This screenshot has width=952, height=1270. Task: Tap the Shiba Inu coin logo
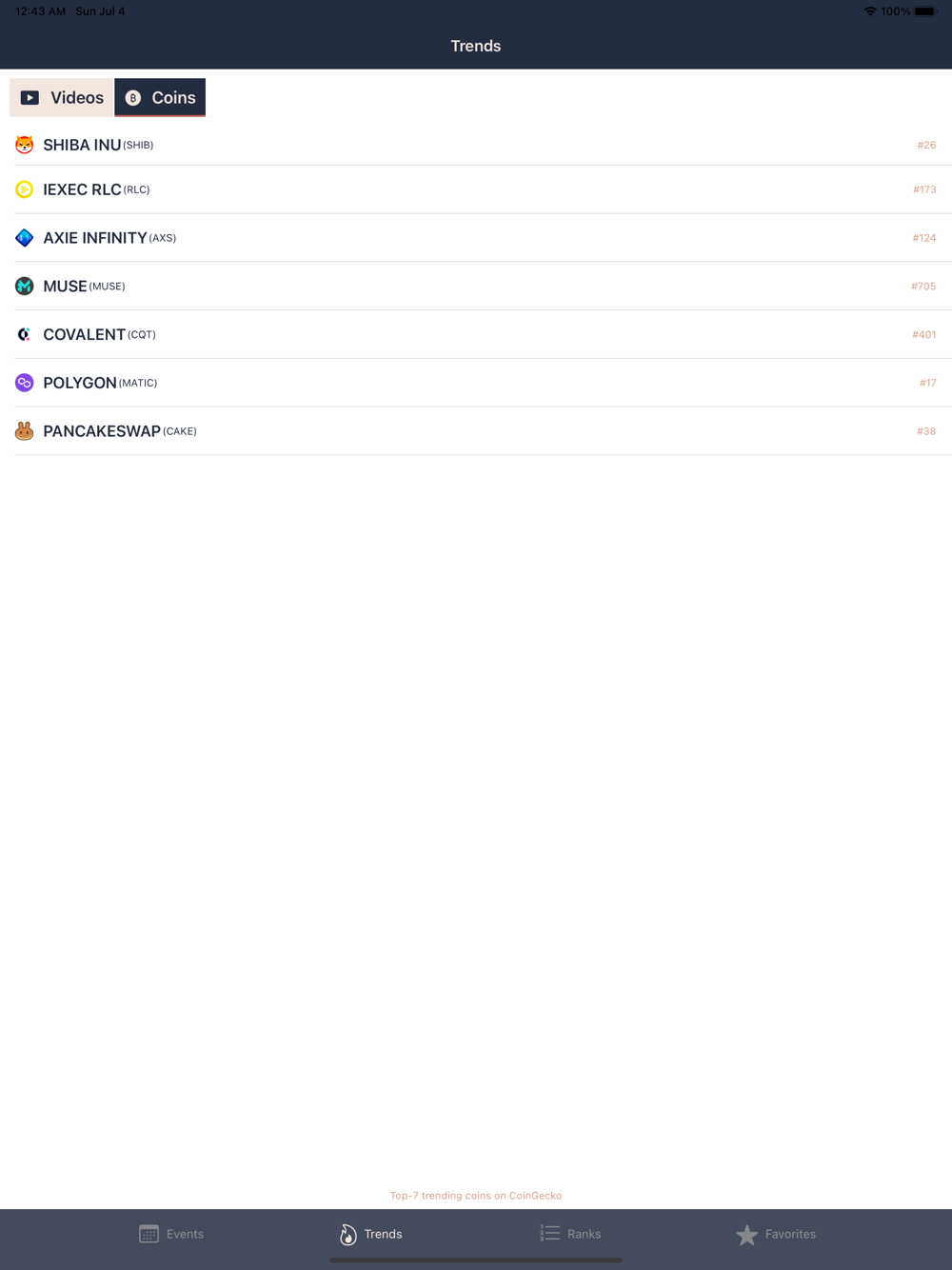(x=25, y=145)
